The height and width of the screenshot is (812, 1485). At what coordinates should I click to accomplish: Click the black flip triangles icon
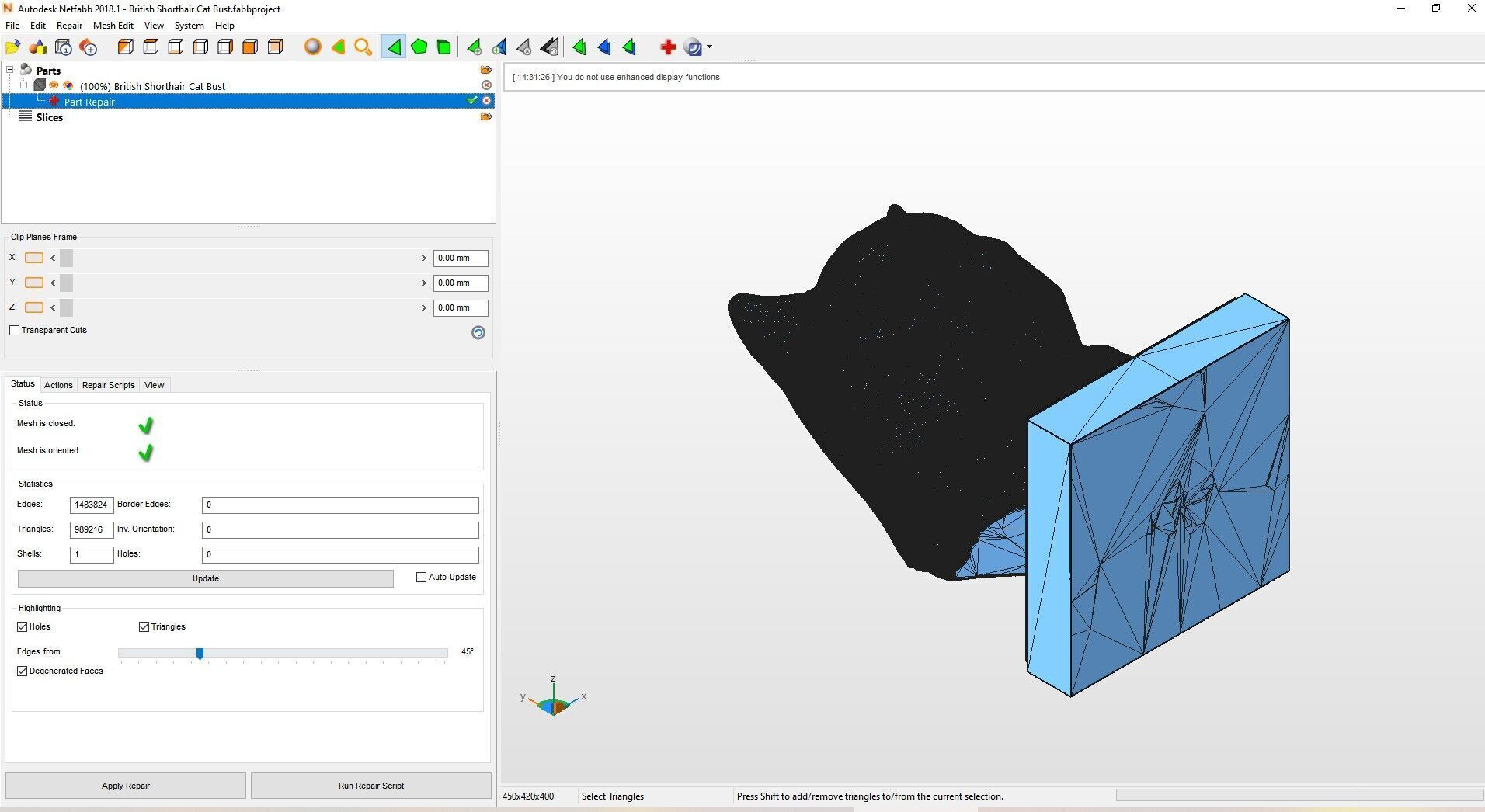[x=549, y=47]
